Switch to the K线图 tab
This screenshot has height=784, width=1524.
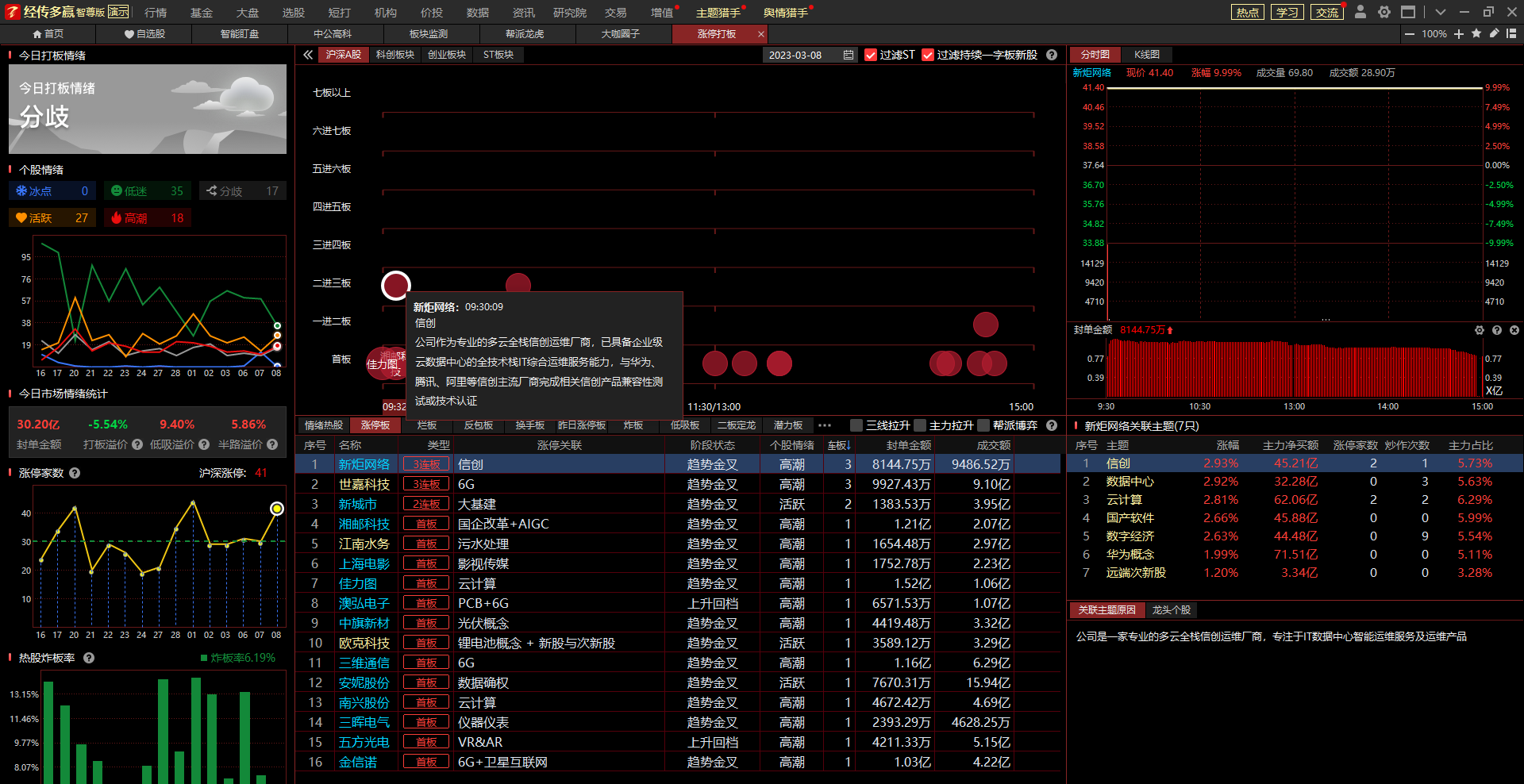tap(1147, 55)
